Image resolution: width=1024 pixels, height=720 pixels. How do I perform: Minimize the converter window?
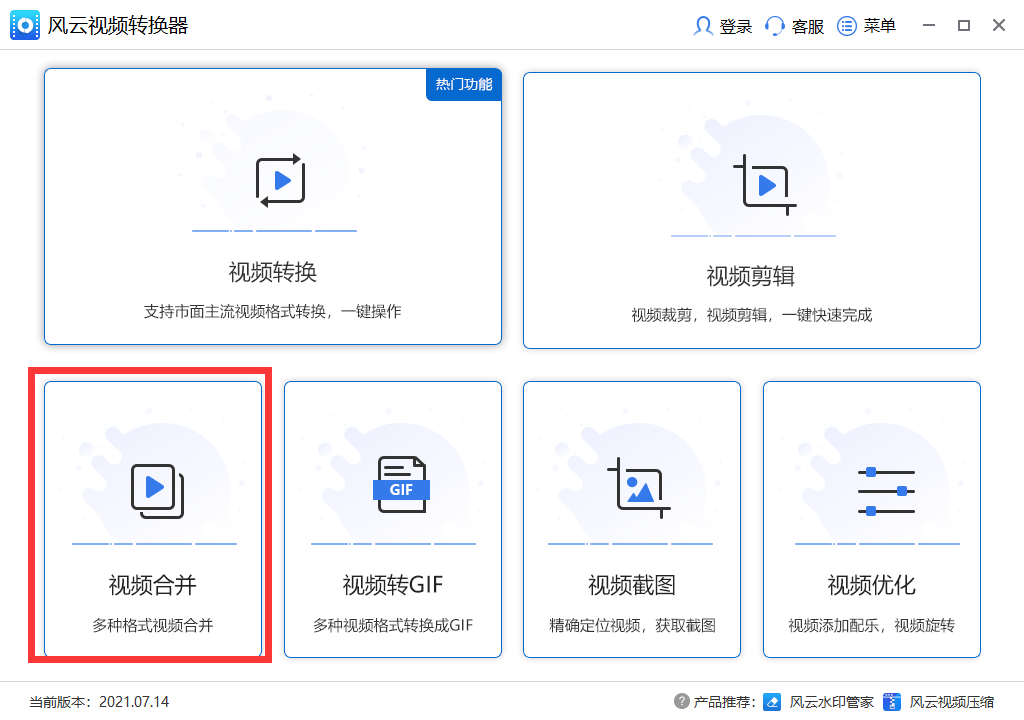point(929,25)
